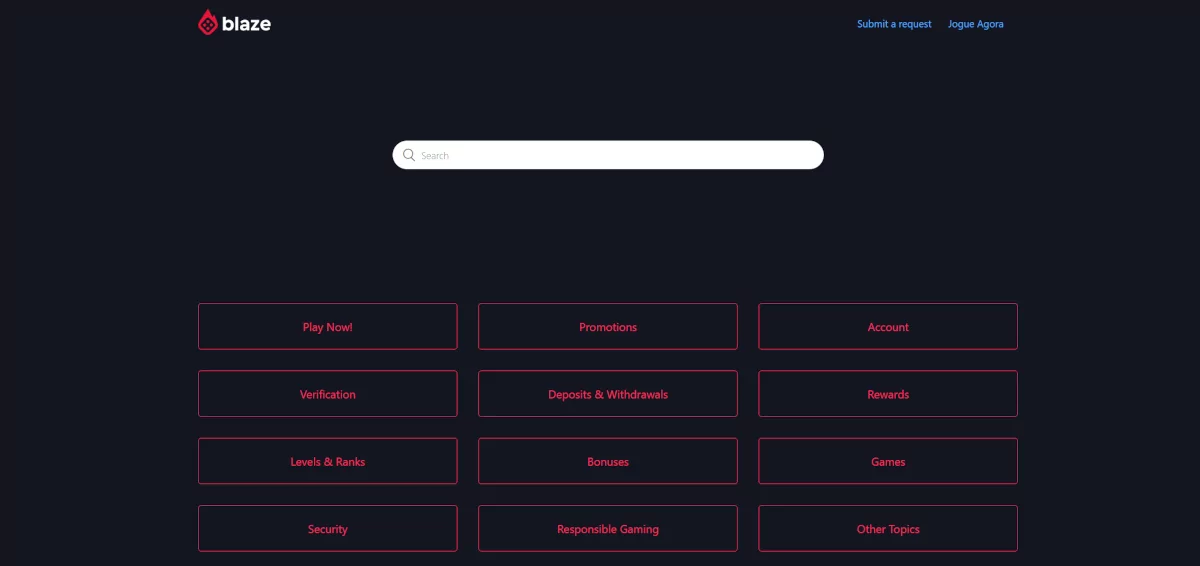The width and height of the screenshot is (1200, 566).
Task: Go to the Account help category
Action: (x=888, y=327)
